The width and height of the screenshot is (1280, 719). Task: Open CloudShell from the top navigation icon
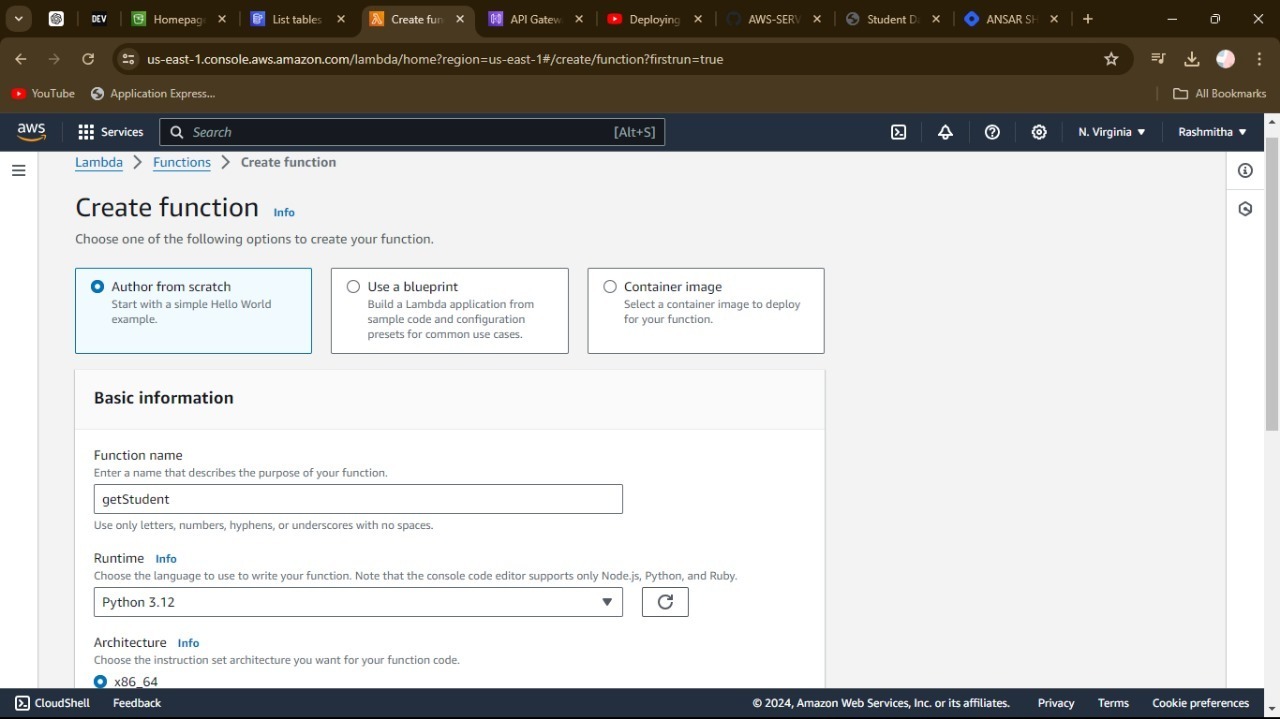pyautogui.click(x=899, y=132)
